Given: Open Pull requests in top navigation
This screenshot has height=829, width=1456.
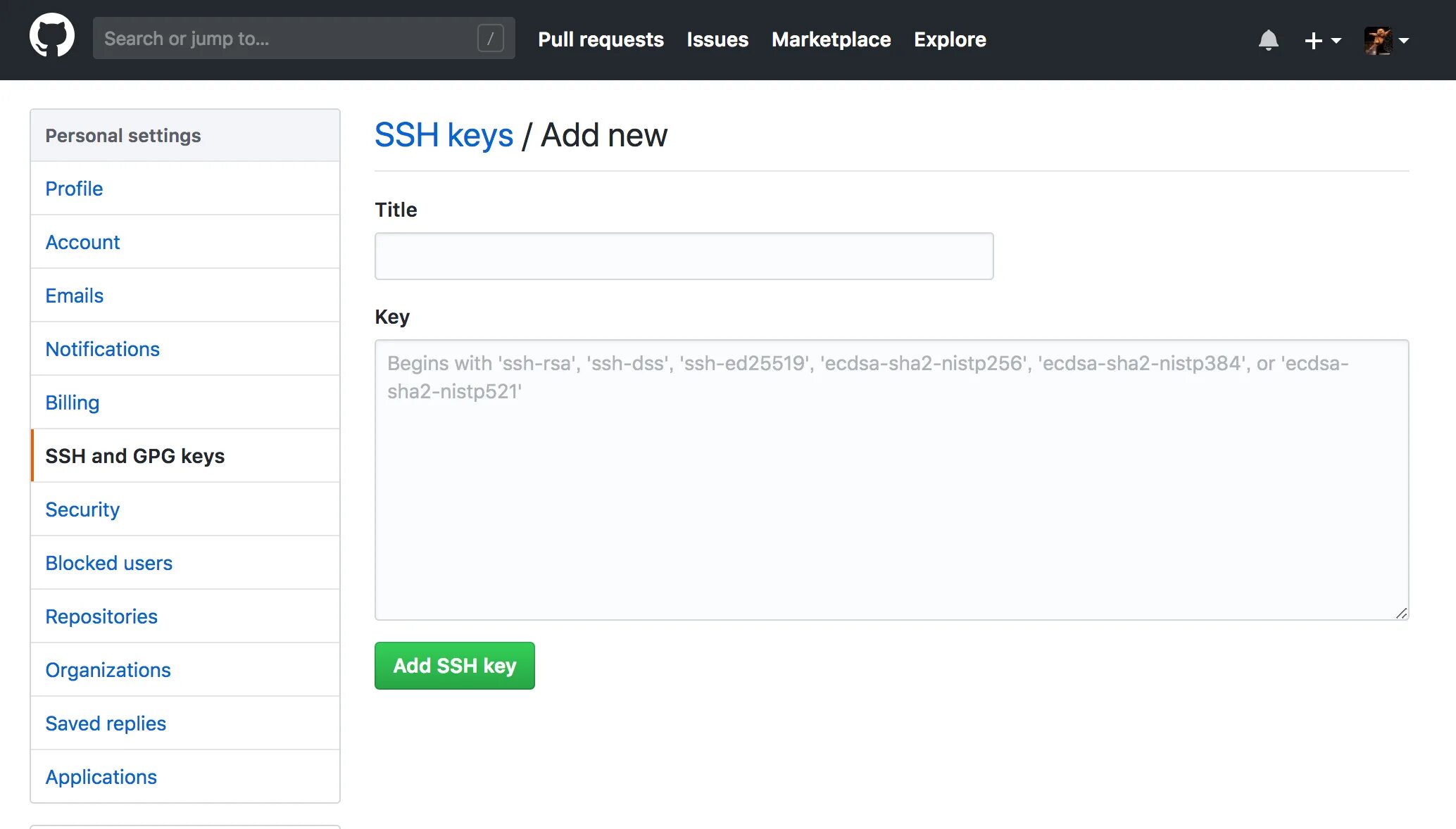Looking at the screenshot, I should pyautogui.click(x=601, y=39).
